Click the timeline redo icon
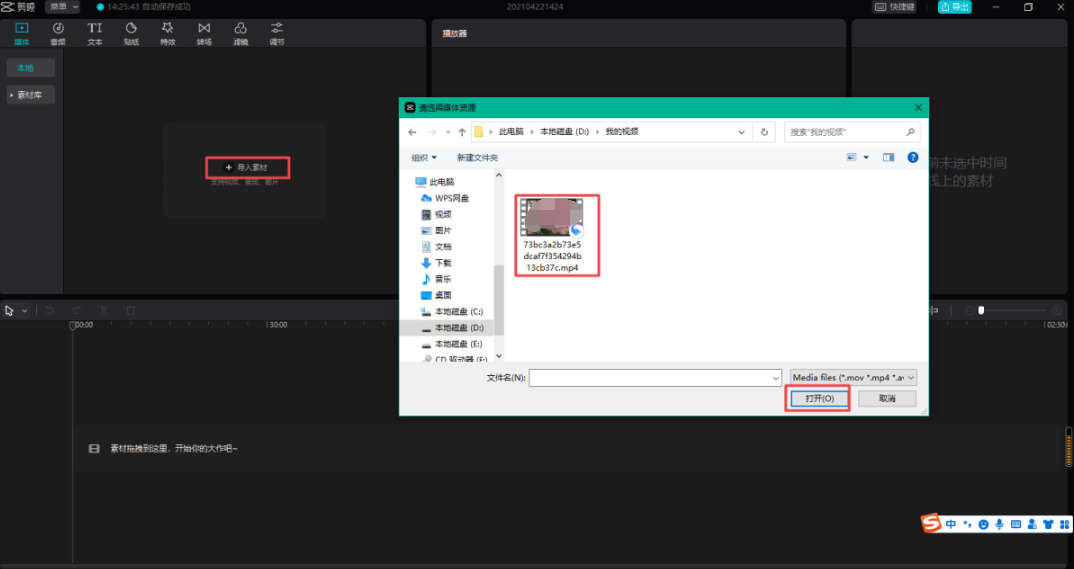The width and height of the screenshot is (1074, 569). coord(77,311)
